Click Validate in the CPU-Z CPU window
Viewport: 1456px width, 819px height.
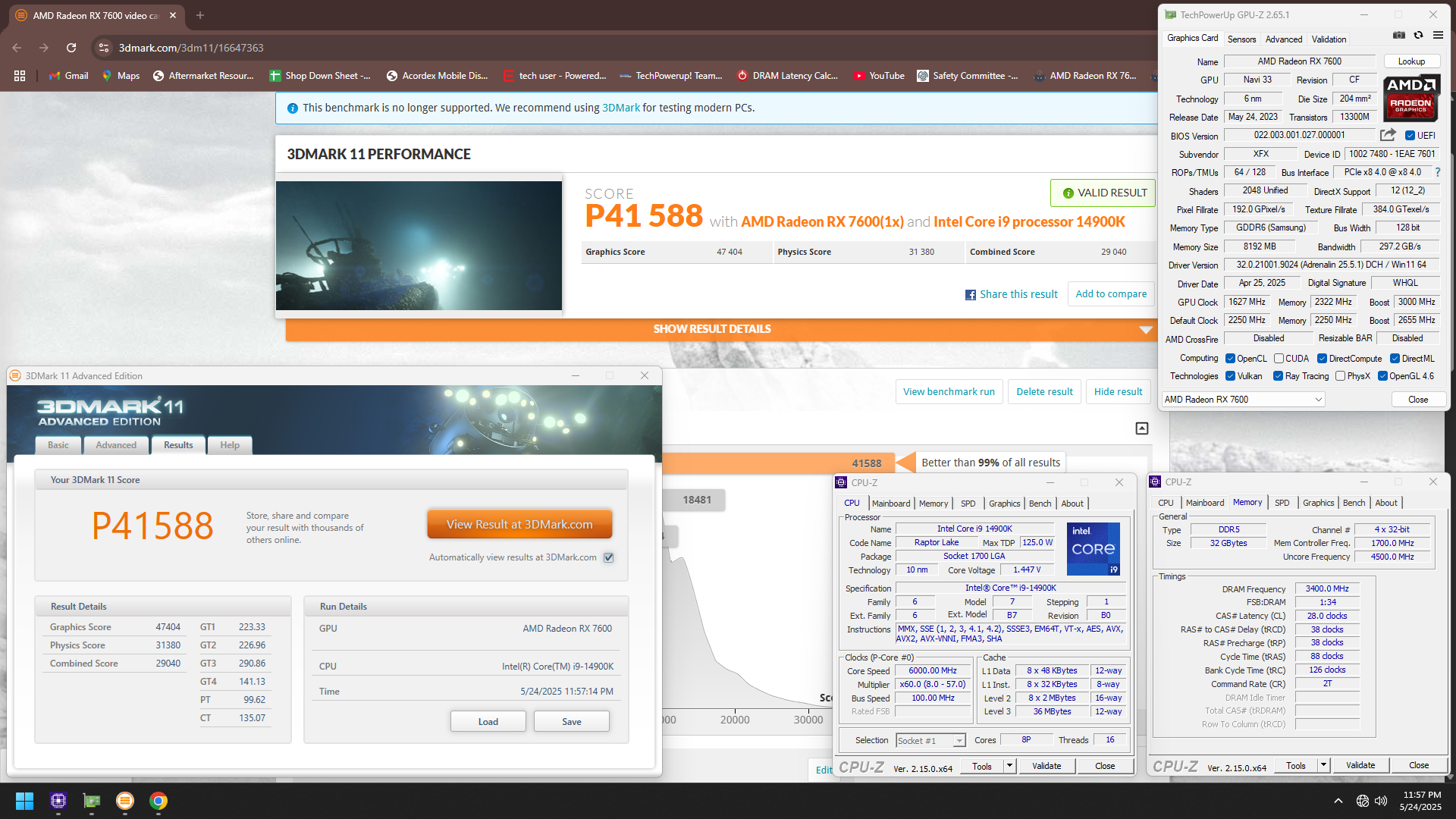[x=1046, y=766]
